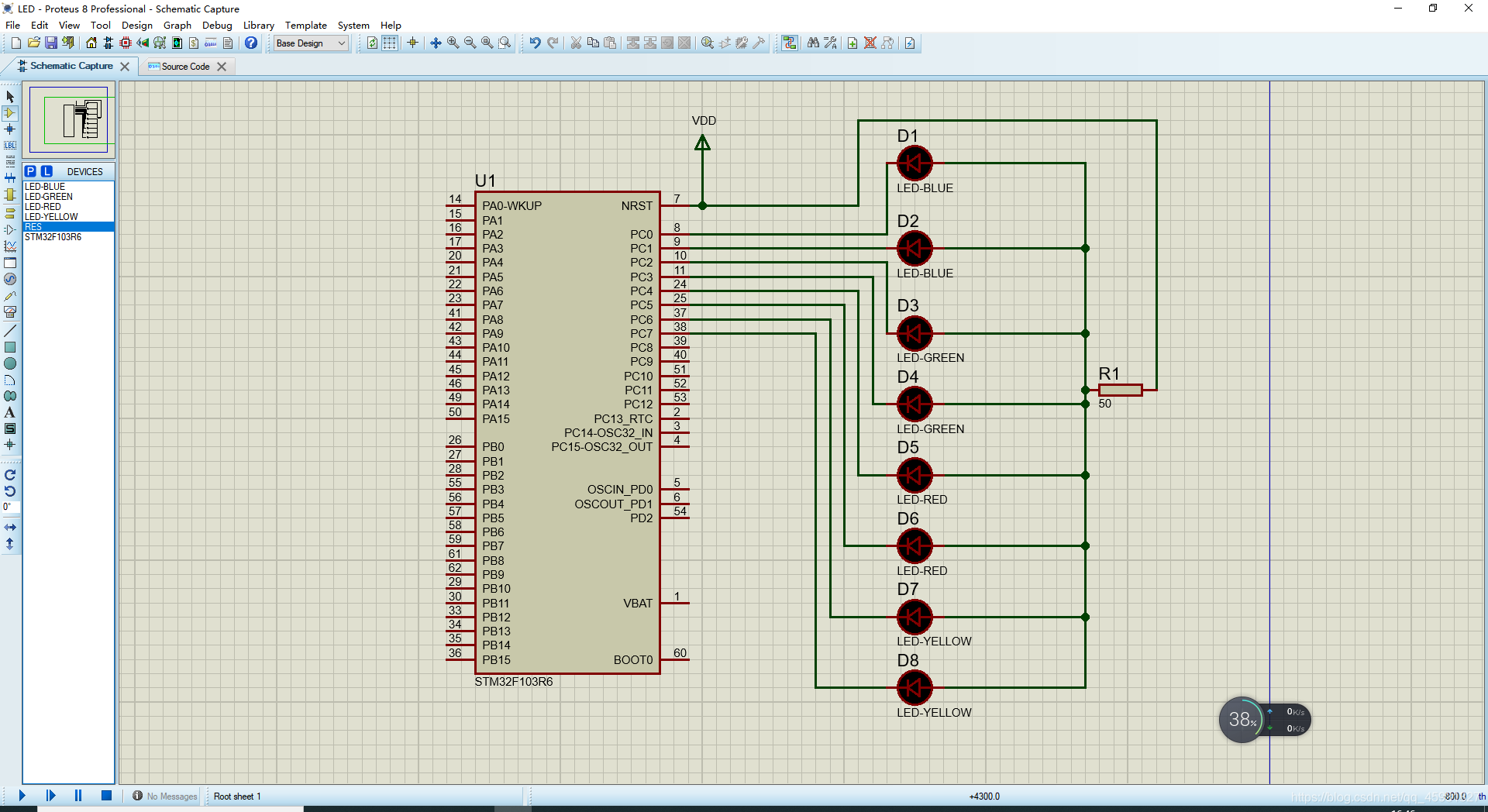Image resolution: width=1488 pixels, height=812 pixels.
Task: Select the Component Mode tool
Action: [10, 113]
